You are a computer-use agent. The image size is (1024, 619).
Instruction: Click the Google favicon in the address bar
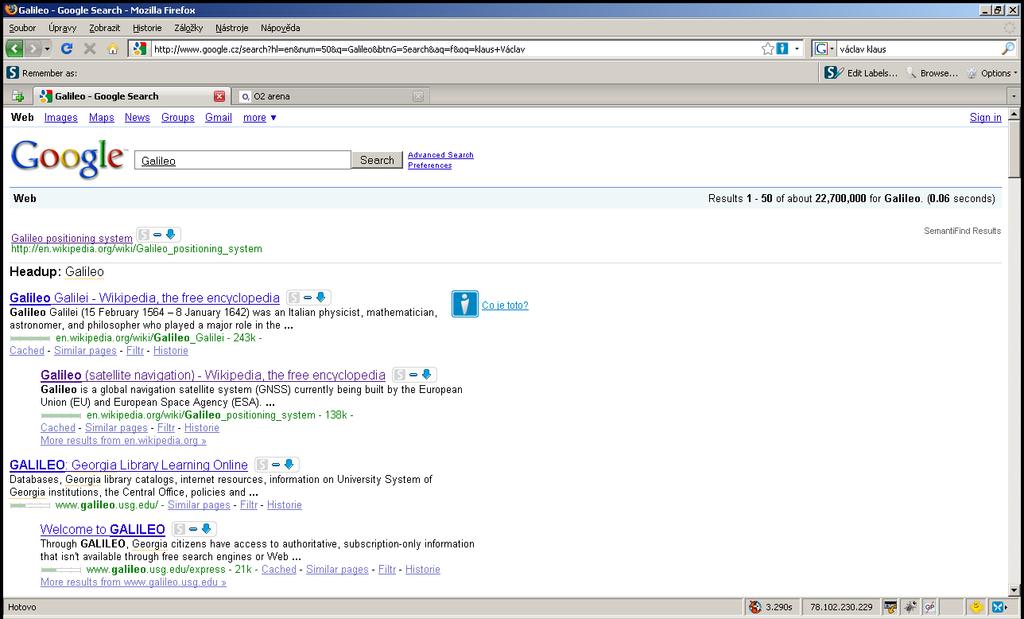pos(139,49)
